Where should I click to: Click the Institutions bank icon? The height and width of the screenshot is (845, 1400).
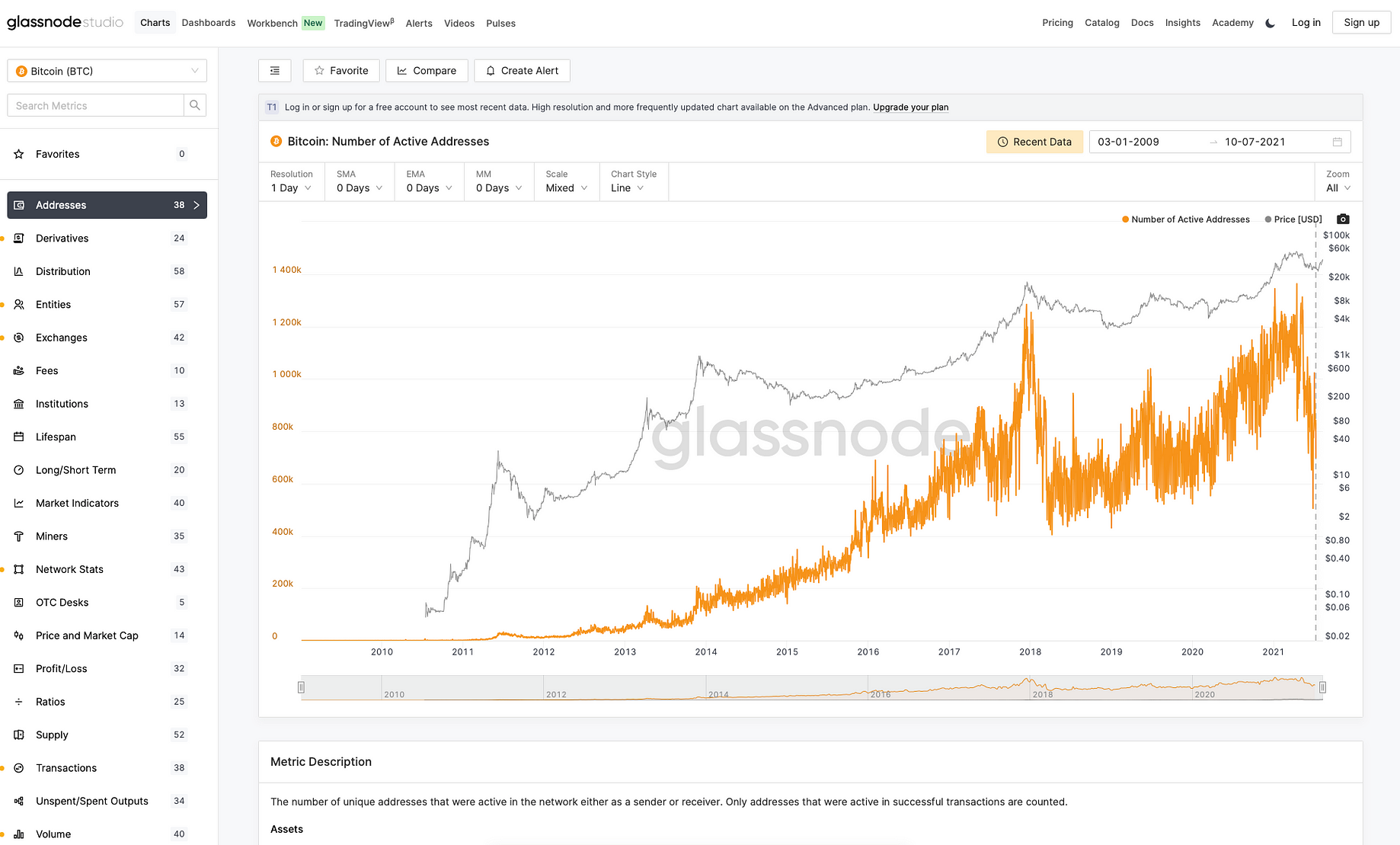pos(19,404)
